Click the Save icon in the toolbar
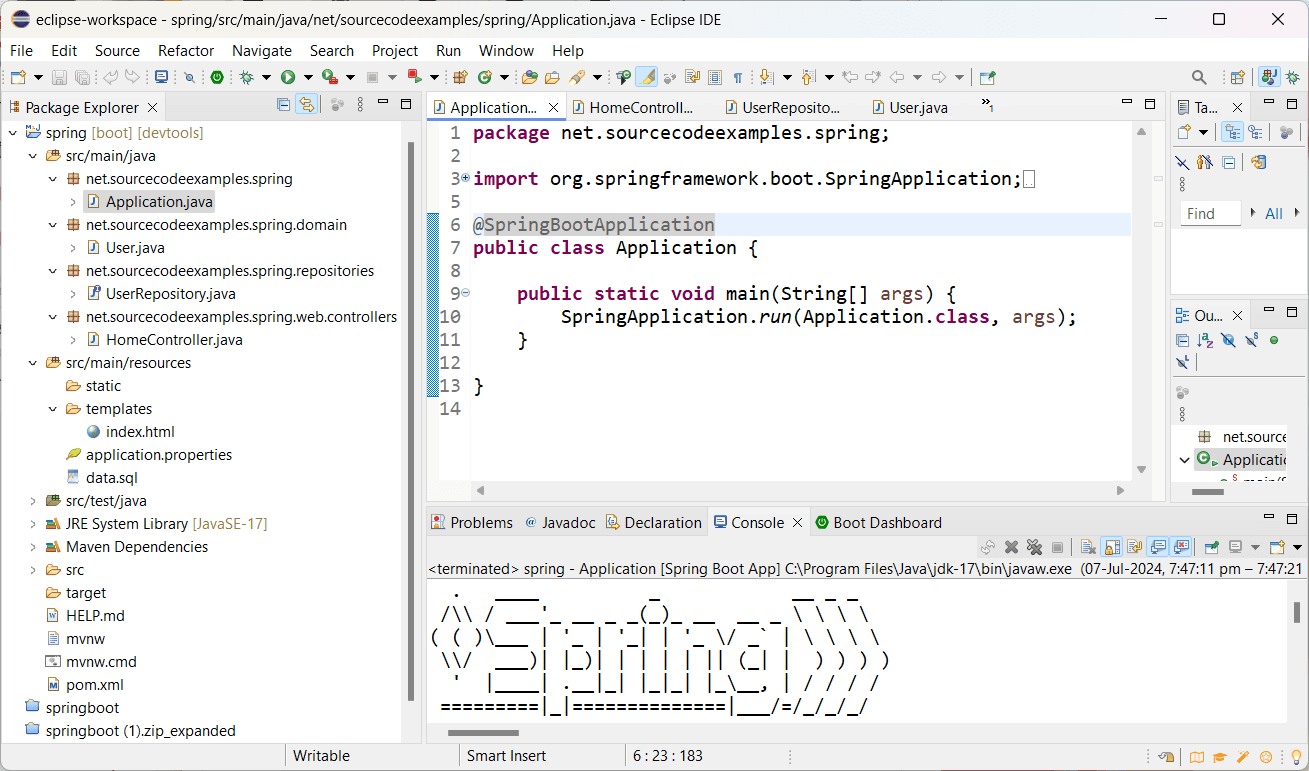The width and height of the screenshot is (1309, 771). coord(60,77)
